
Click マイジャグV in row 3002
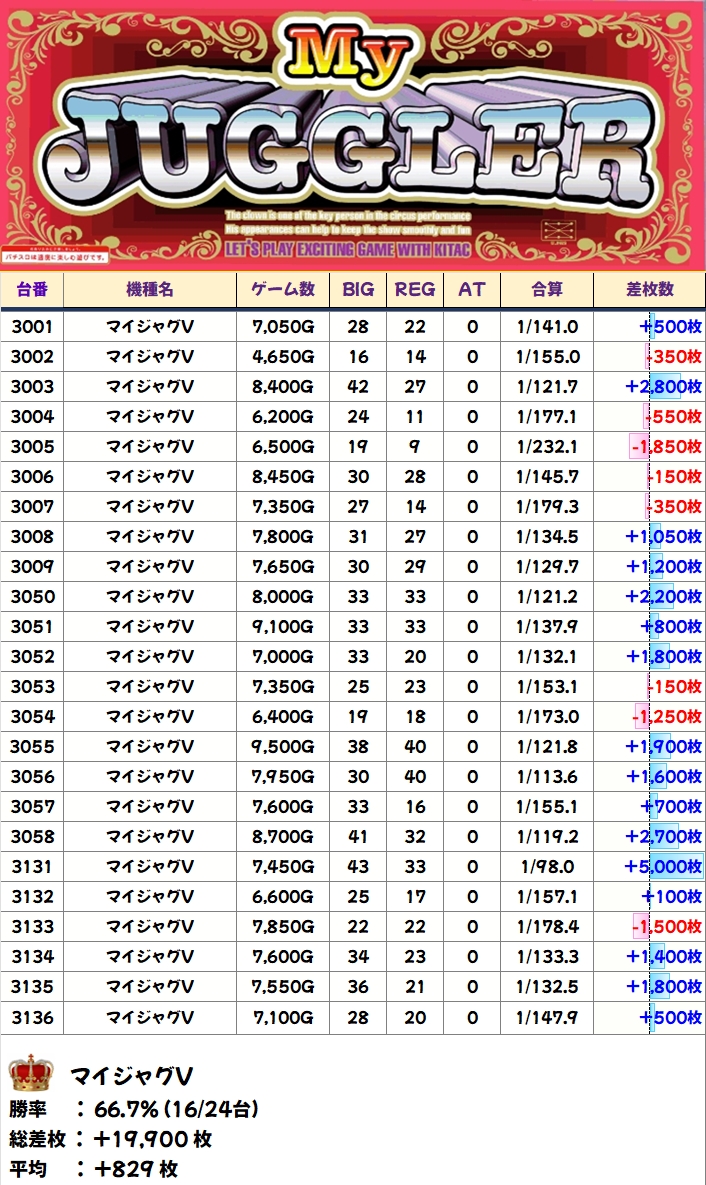[x=150, y=357]
